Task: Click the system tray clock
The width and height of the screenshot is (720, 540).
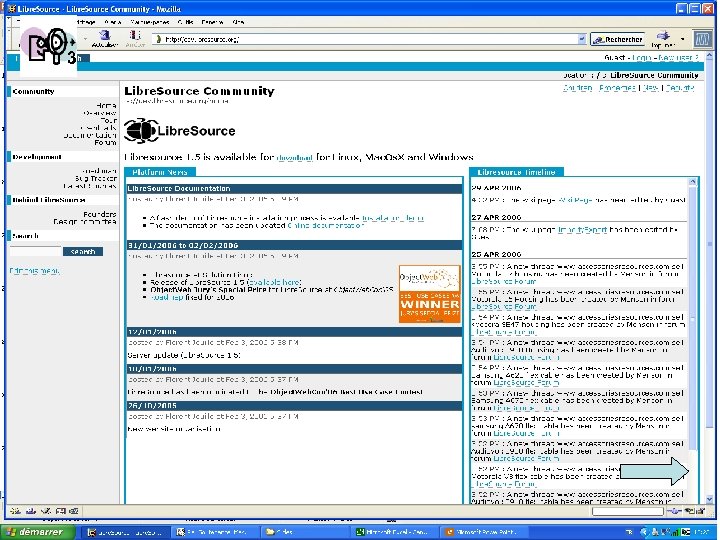Action: pos(703,532)
